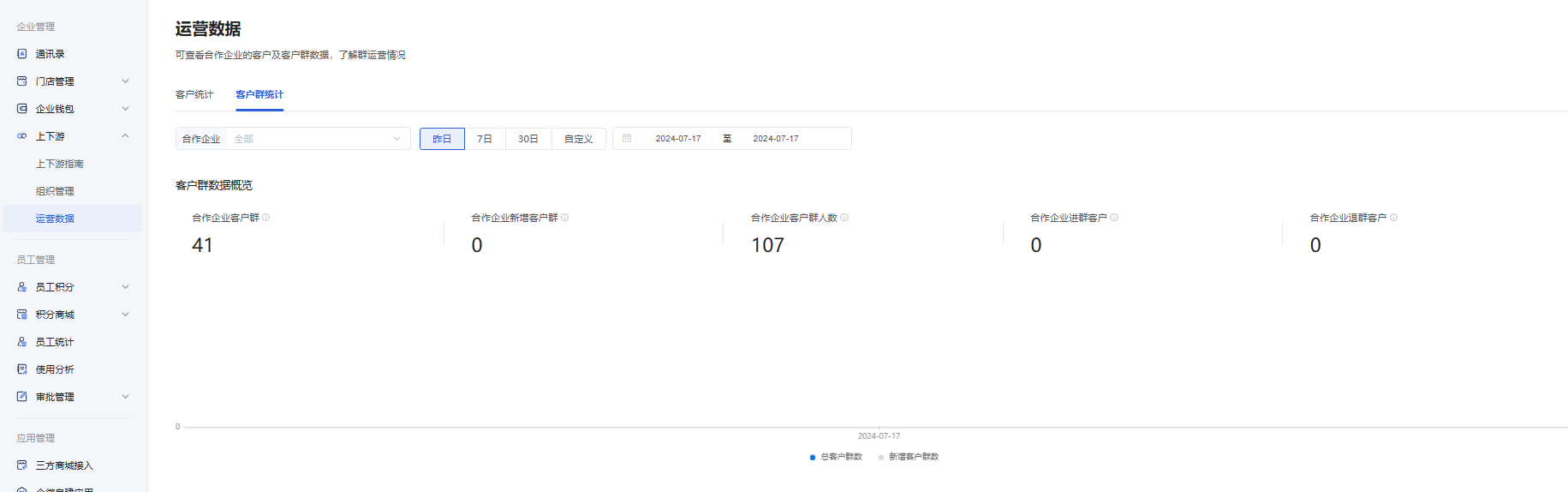This screenshot has width=1568, height=492.
Task: Click the 企业钱包 wallet icon
Action: (x=22, y=109)
